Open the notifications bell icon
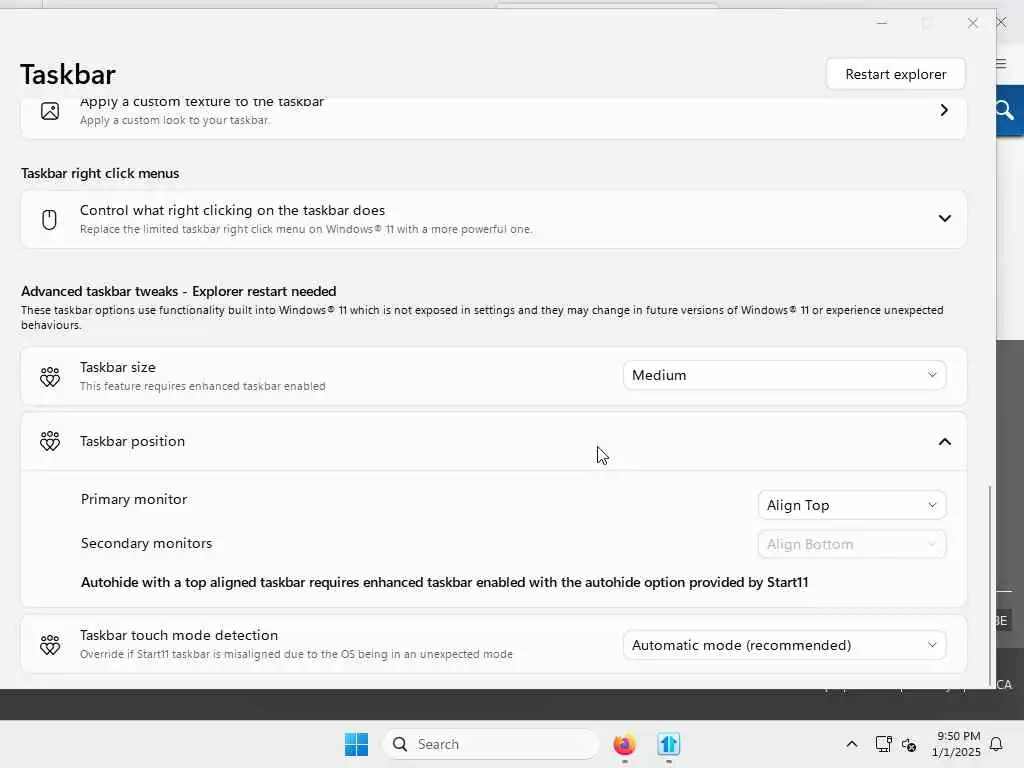 (997, 744)
